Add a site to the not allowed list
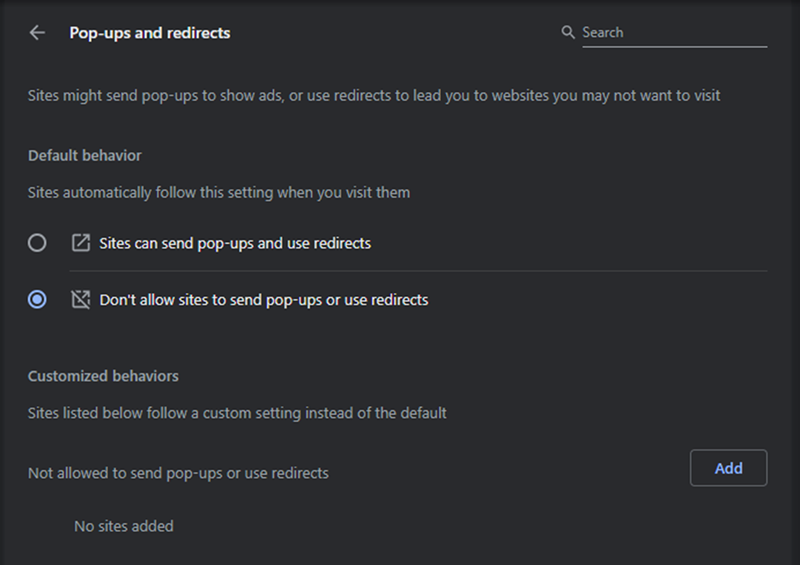Viewport: 800px width, 565px height. (729, 468)
